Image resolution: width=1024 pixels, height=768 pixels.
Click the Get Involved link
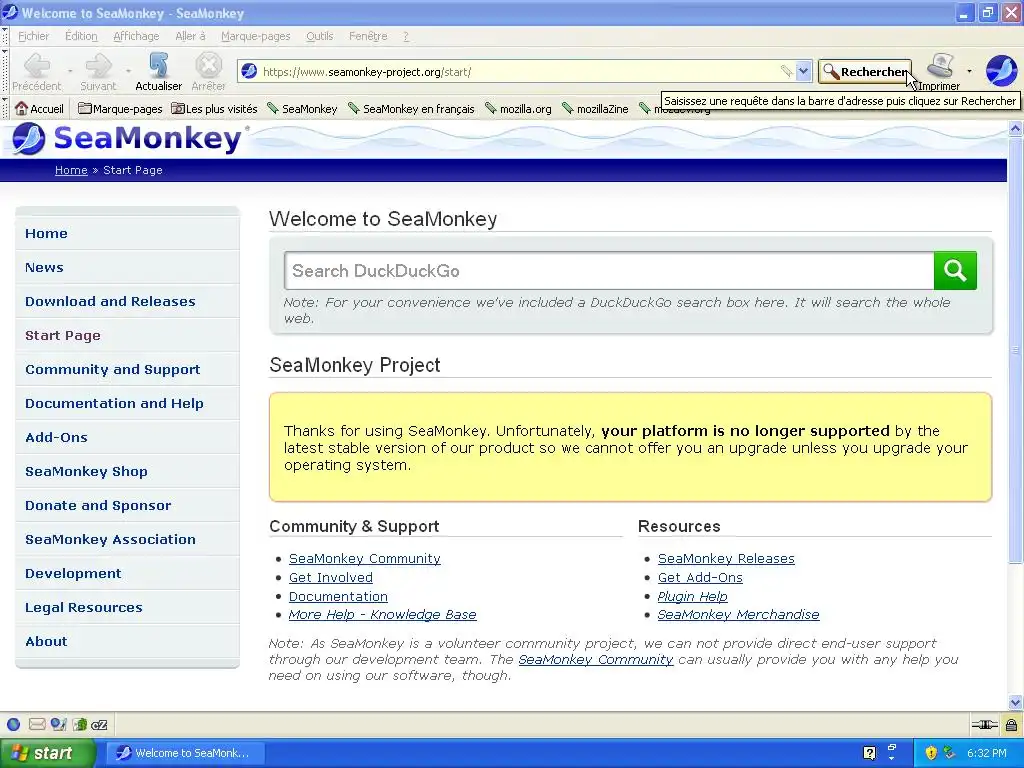pyautogui.click(x=330, y=577)
